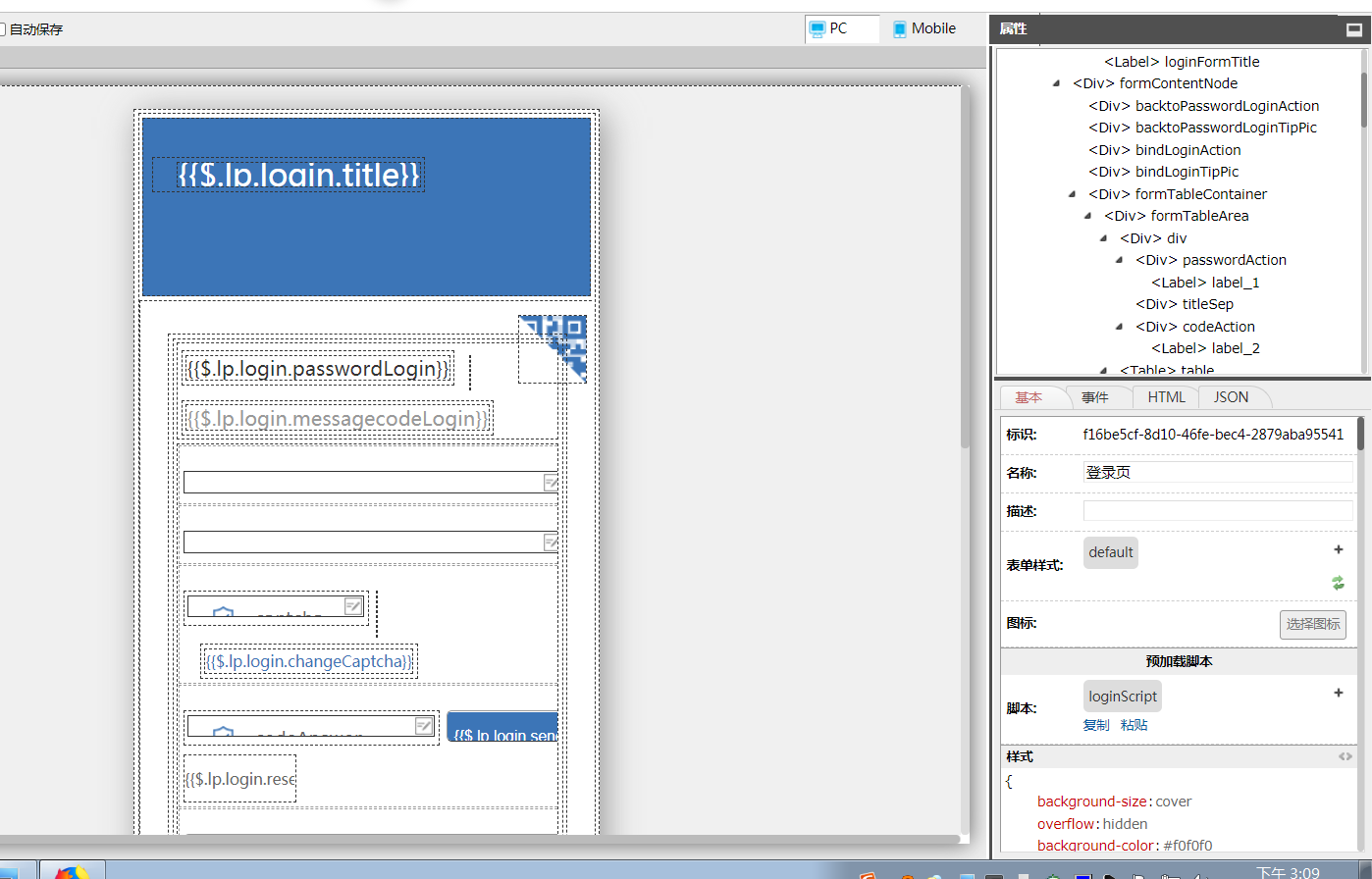Image resolution: width=1372 pixels, height=879 pixels.
Task: Add a preload script with the 脚本 plus icon
Action: click(x=1338, y=693)
